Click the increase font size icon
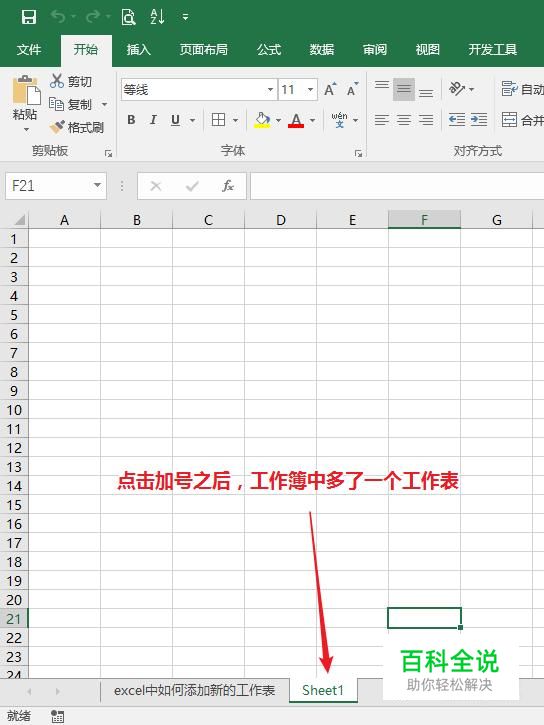Viewport: 544px width, 725px height. (x=330, y=89)
